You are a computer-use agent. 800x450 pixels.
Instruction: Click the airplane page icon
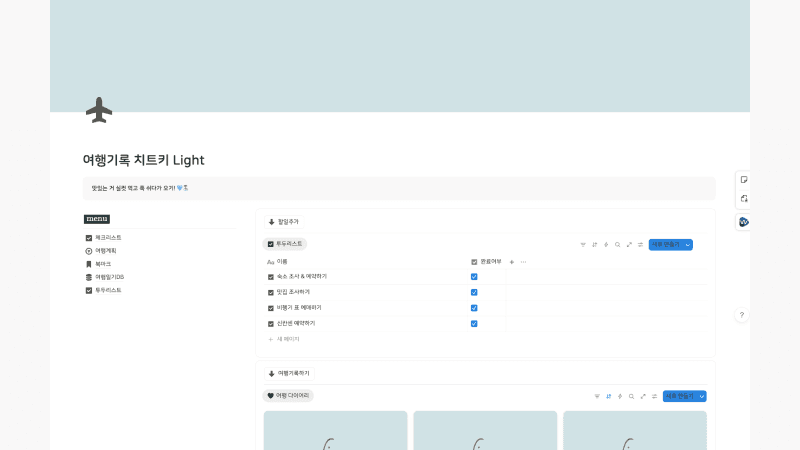[x=99, y=110]
